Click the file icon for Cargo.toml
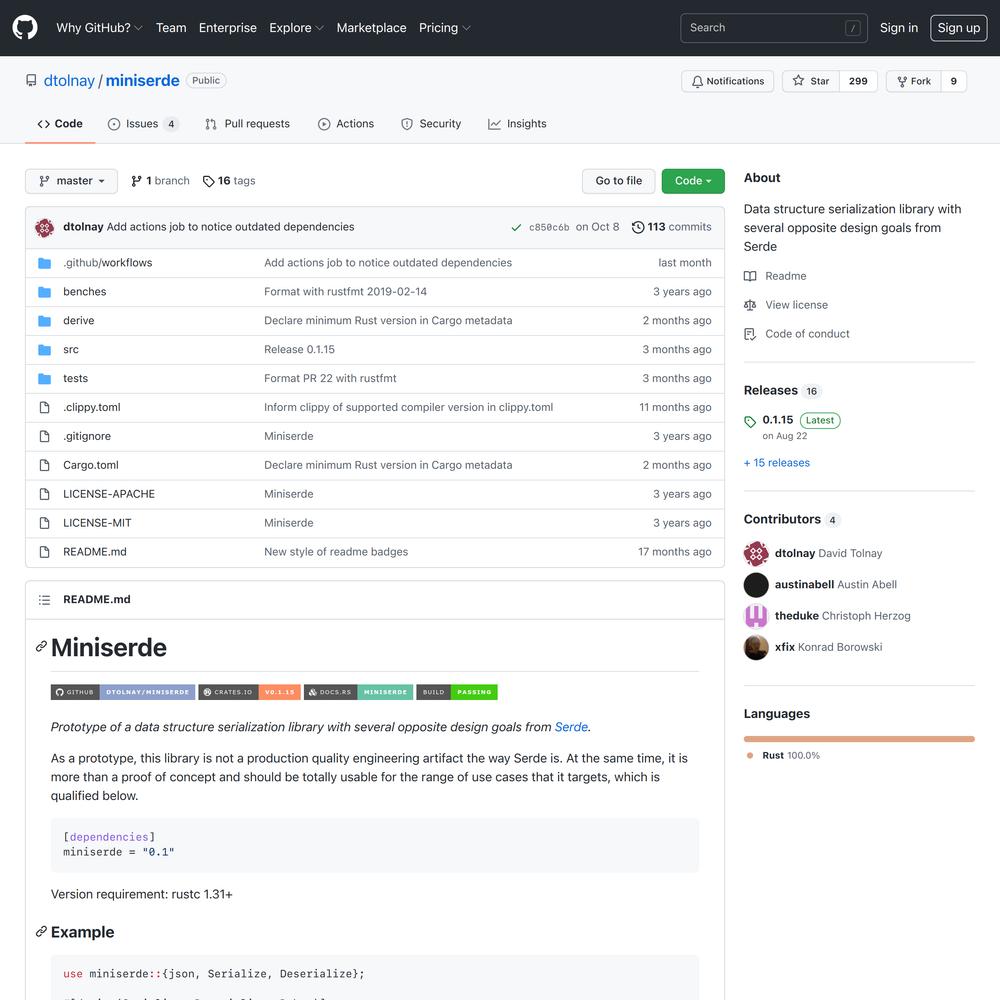The width and height of the screenshot is (1000, 1000). point(45,465)
